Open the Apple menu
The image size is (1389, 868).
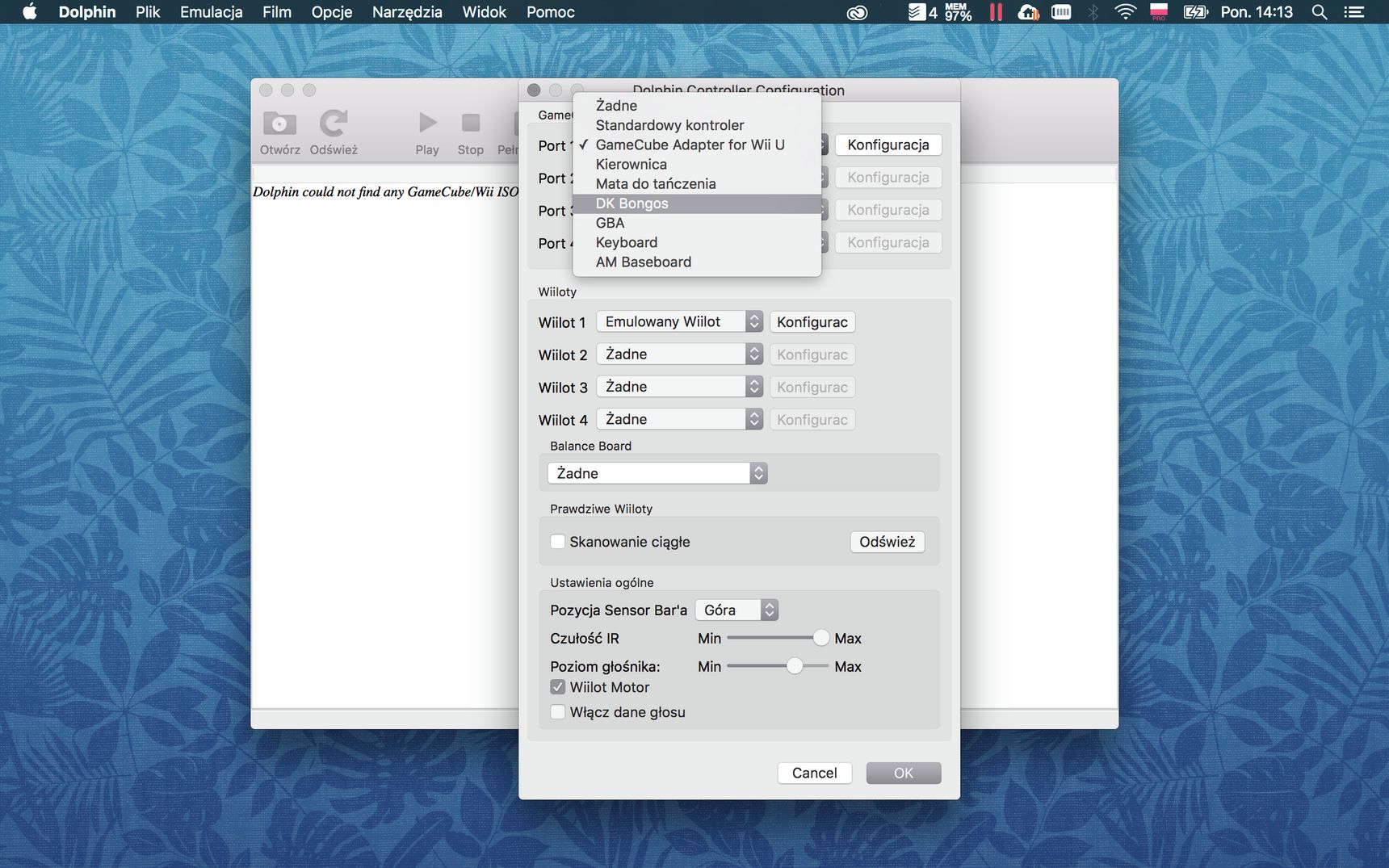click(30, 11)
